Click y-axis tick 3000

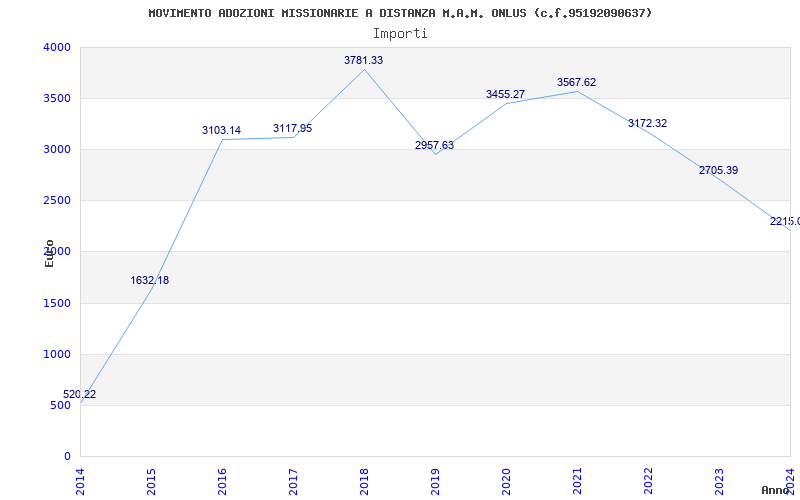tap(57, 149)
